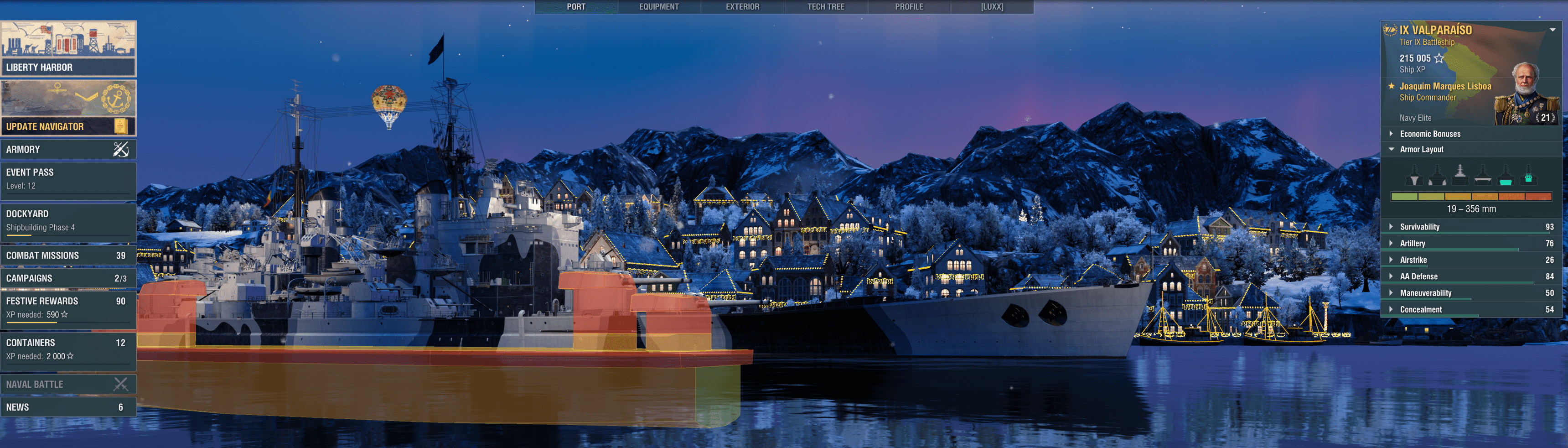The image size is (1568, 448).
Task: Click the '215 005' Ship XP value
Action: [x=1415, y=58]
